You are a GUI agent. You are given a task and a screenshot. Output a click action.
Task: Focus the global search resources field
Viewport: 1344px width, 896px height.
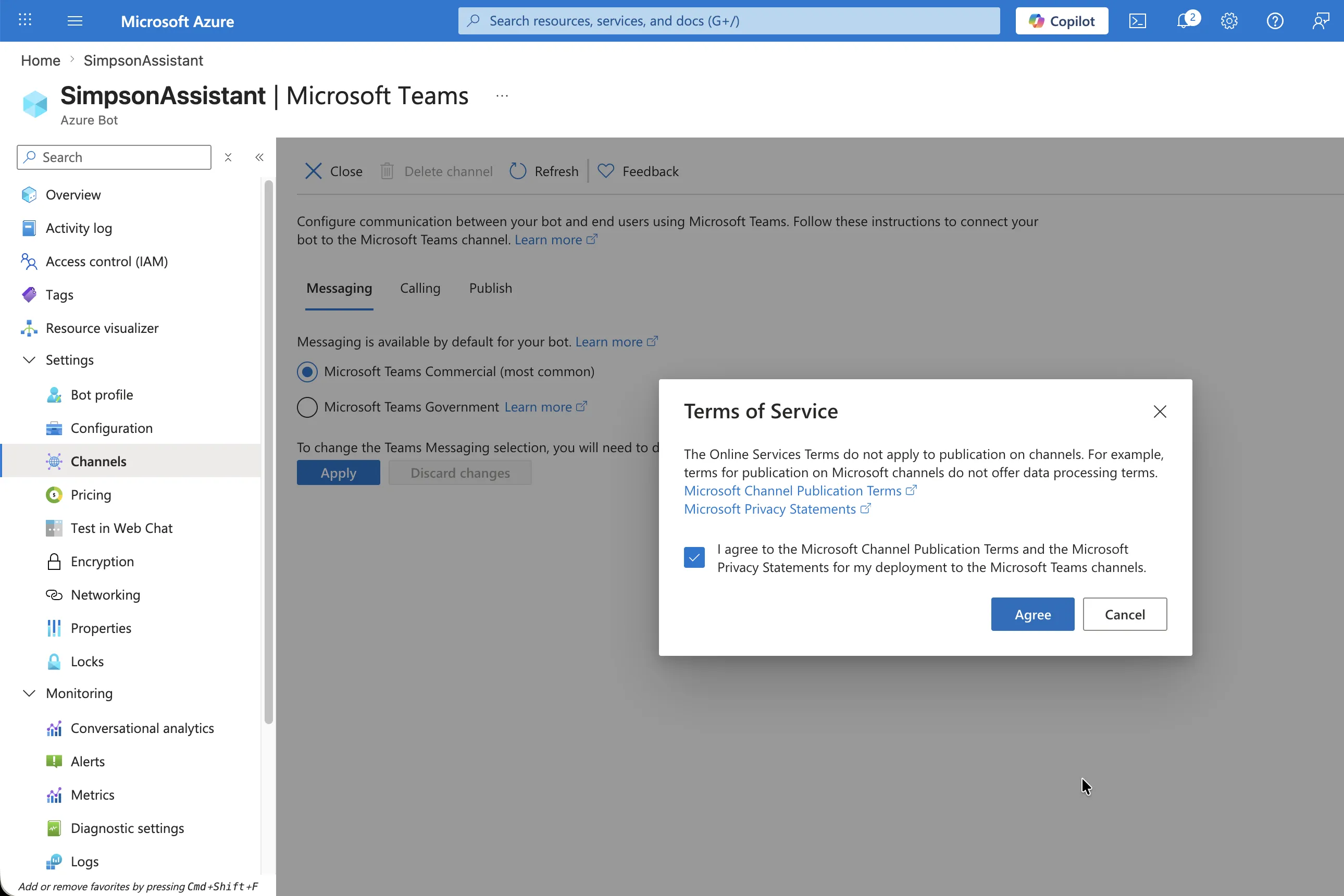click(729, 21)
